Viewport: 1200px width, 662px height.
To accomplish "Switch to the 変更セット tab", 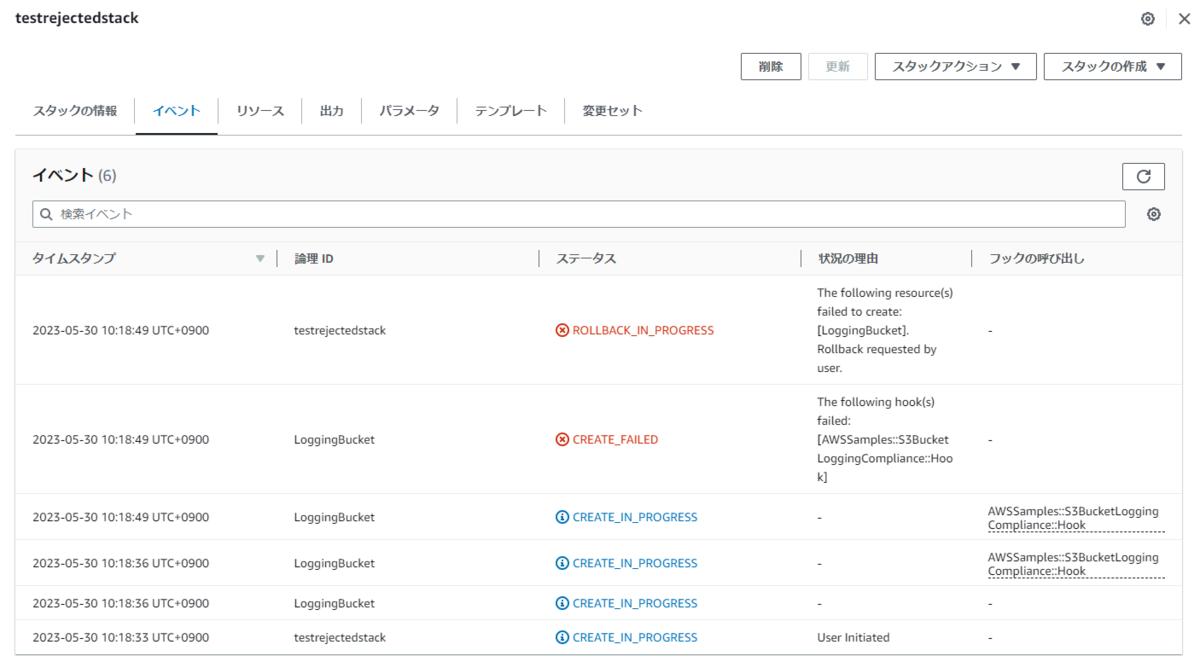I will (612, 111).
